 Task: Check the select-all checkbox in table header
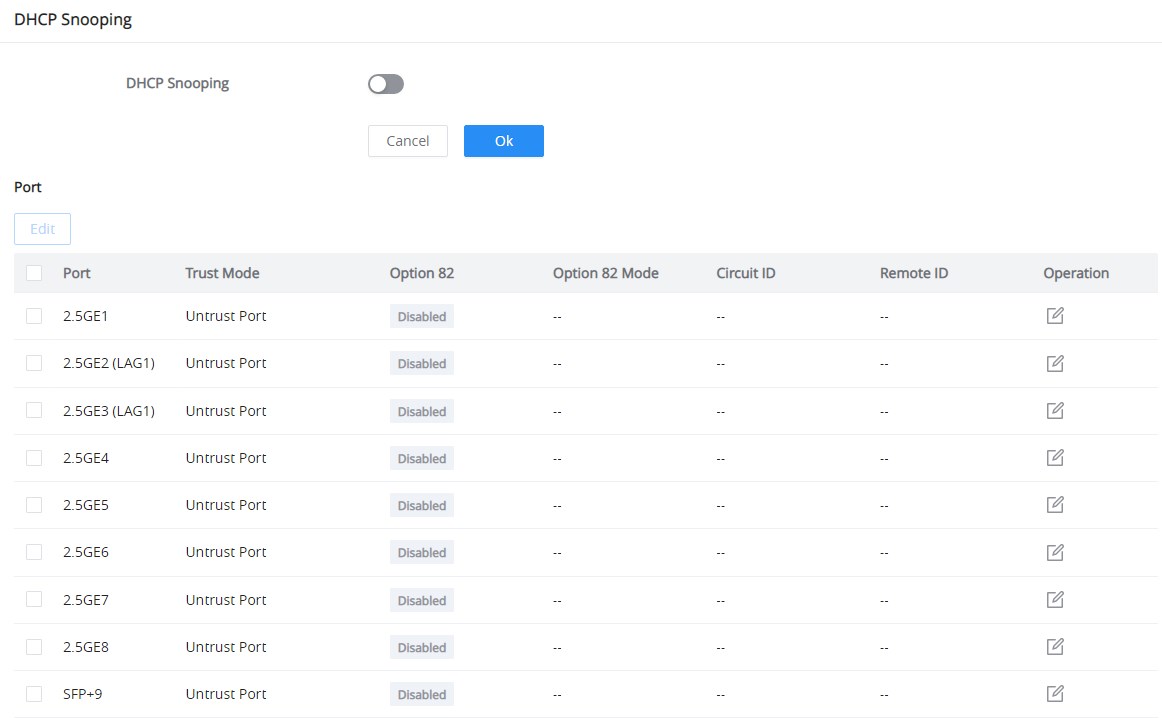point(34,273)
